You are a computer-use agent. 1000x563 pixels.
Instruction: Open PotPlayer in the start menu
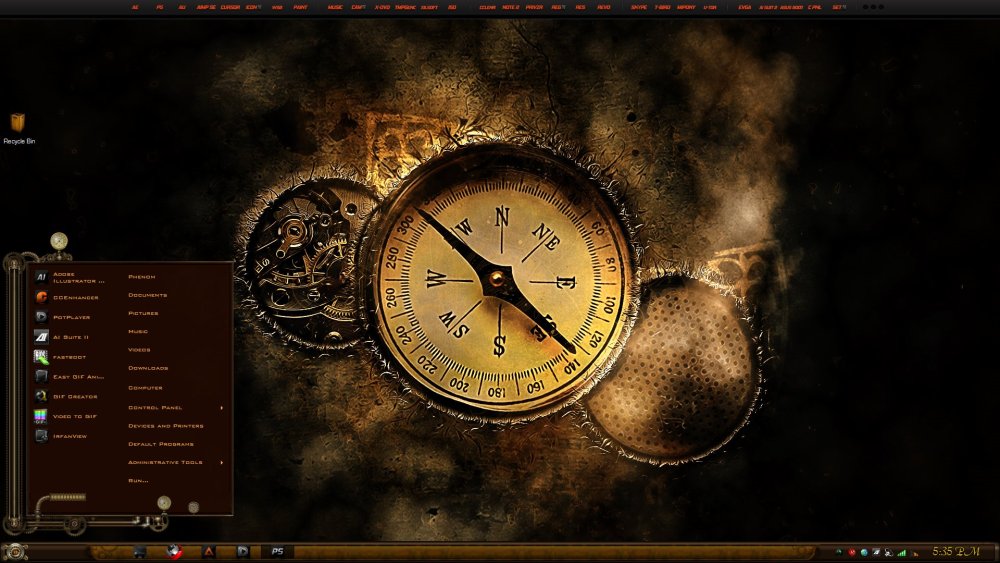coord(70,317)
